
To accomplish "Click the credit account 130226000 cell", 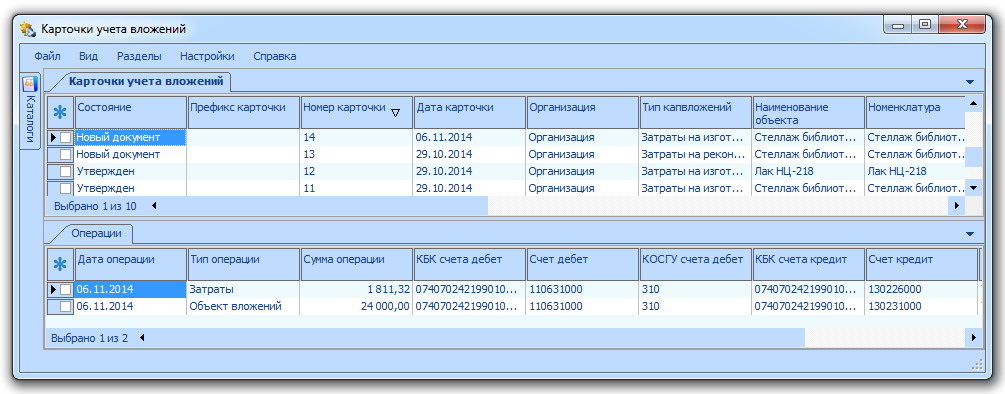I will (x=920, y=290).
